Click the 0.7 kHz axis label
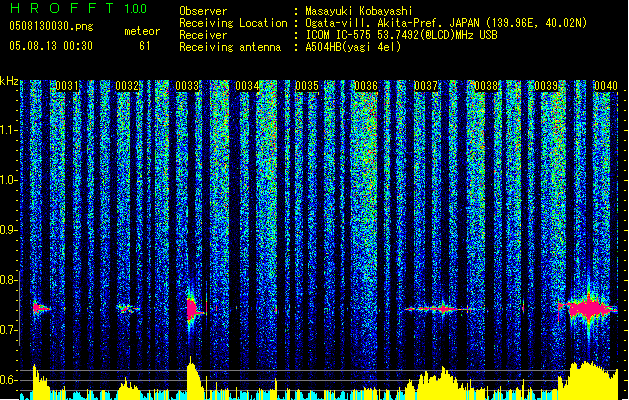The height and width of the screenshot is (400, 629). coord(9,330)
